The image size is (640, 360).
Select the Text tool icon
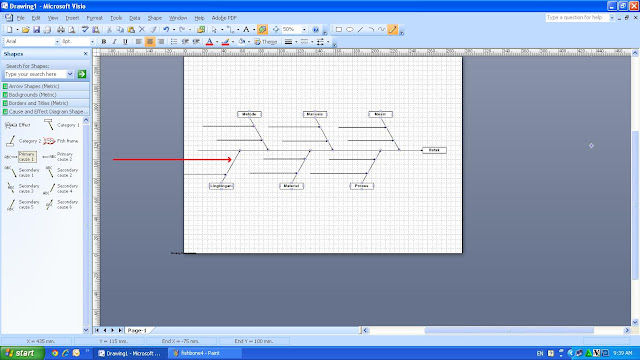click(246, 29)
